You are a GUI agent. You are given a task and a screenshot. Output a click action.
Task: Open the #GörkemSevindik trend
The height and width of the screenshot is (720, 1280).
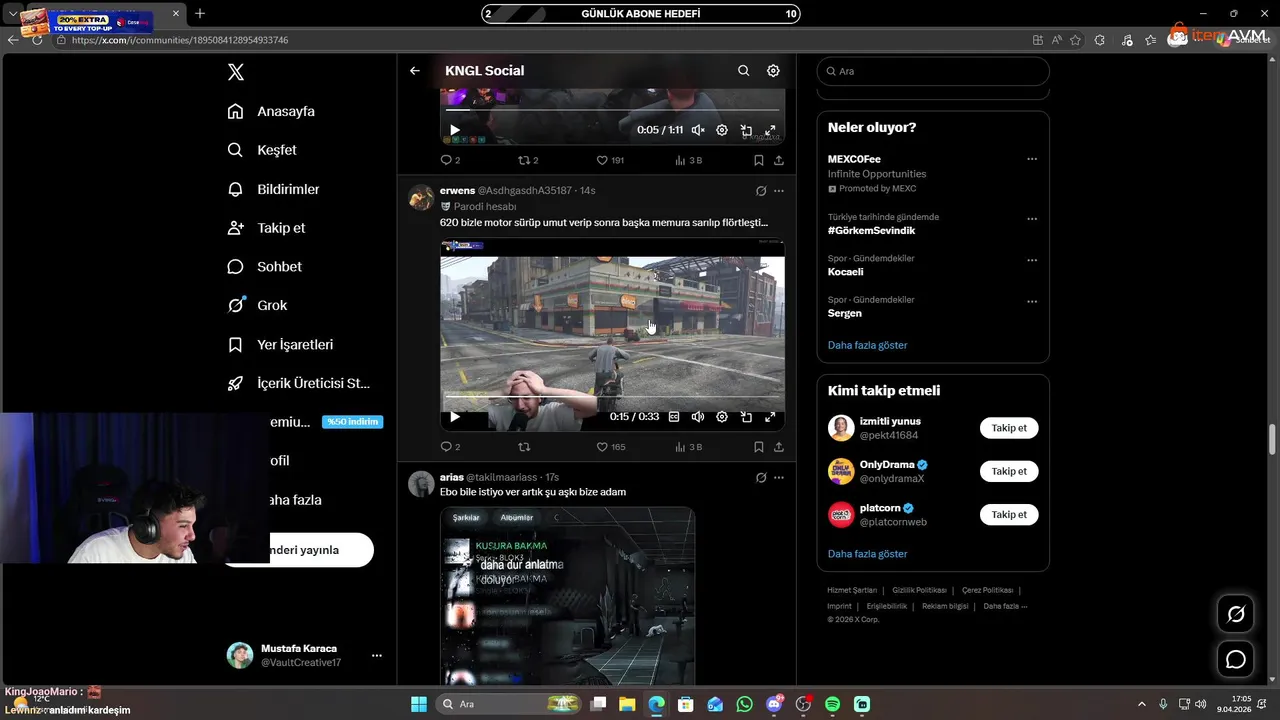pyautogui.click(x=871, y=231)
